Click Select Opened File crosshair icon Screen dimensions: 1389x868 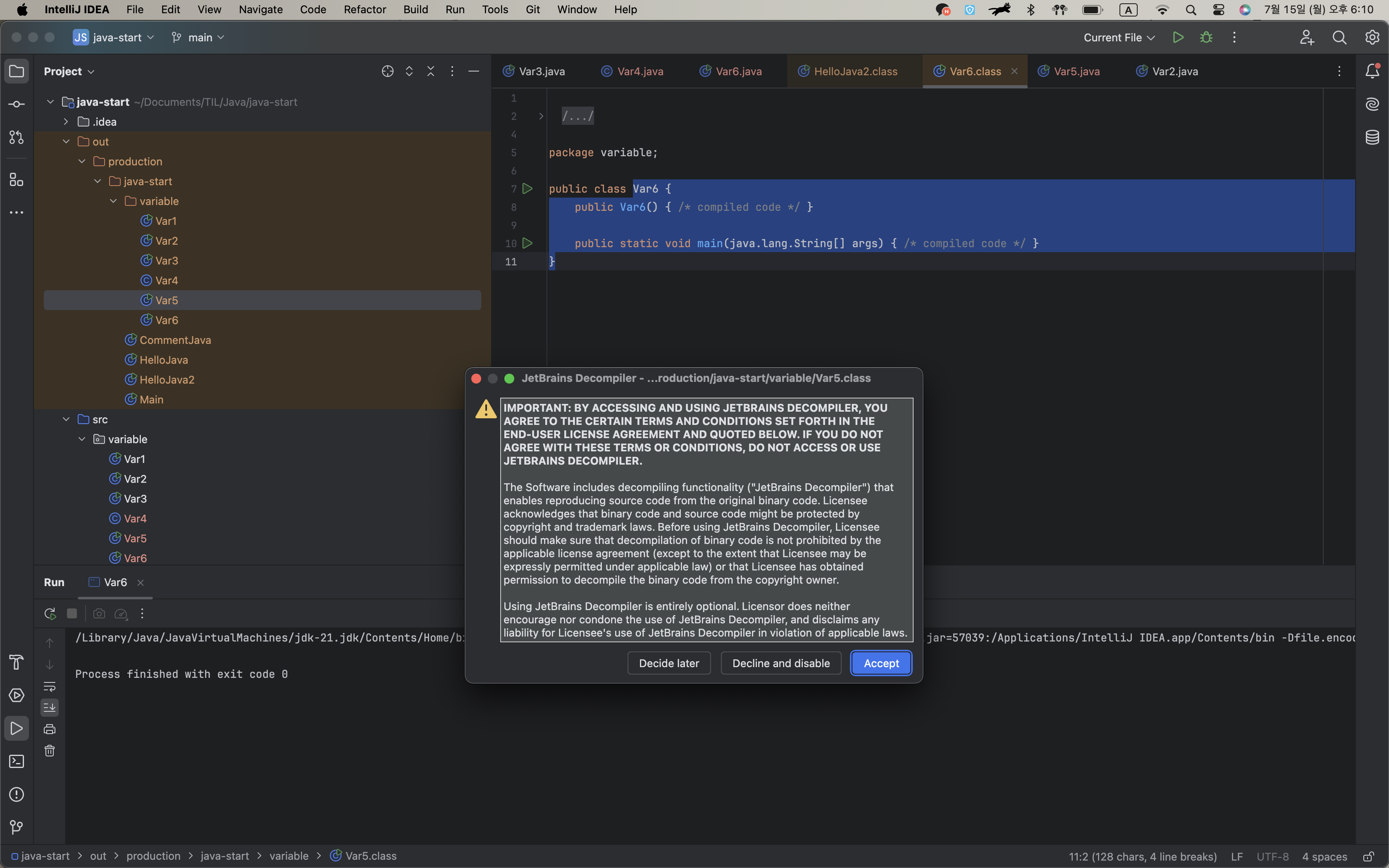click(387, 71)
